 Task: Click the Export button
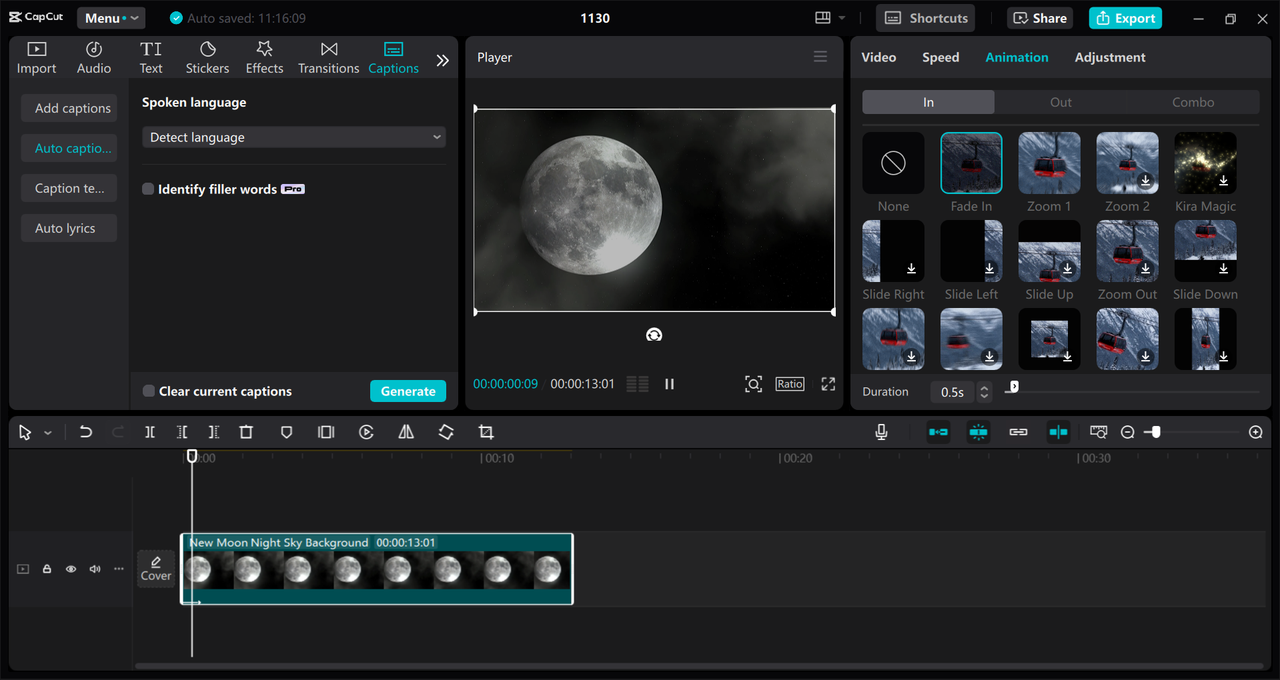[x=1127, y=18]
